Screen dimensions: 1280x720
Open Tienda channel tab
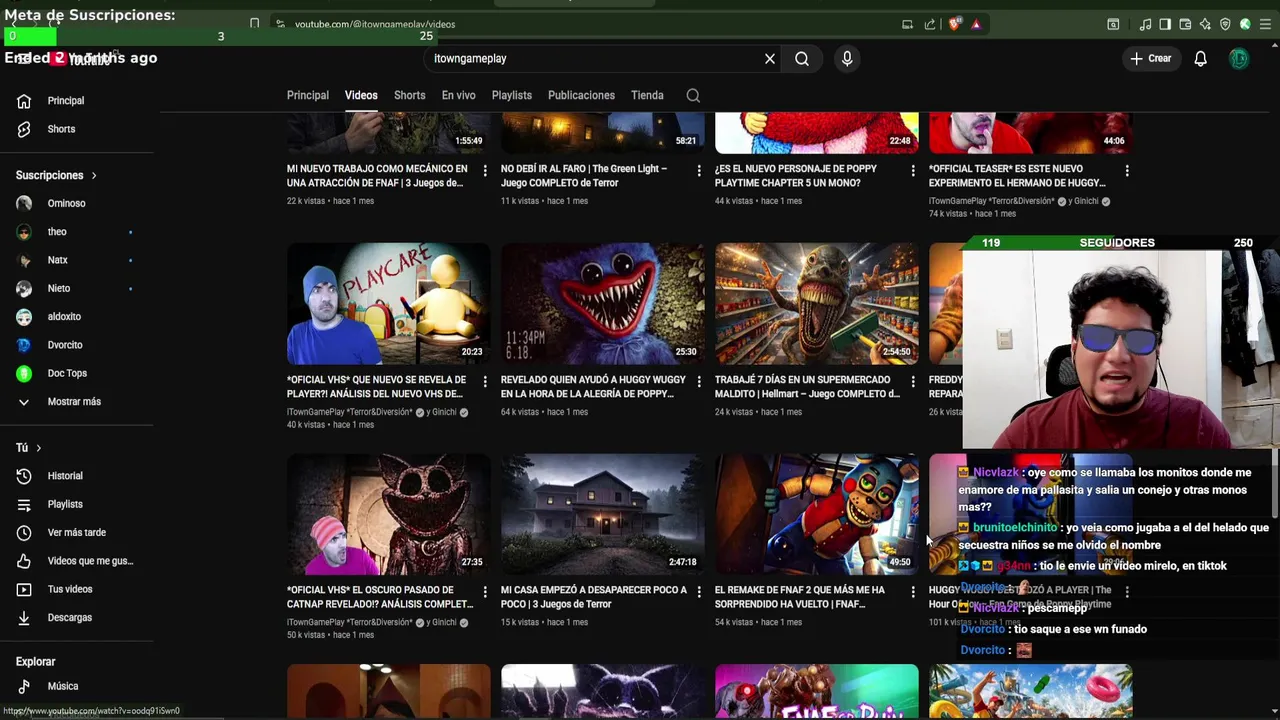click(x=647, y=96)
